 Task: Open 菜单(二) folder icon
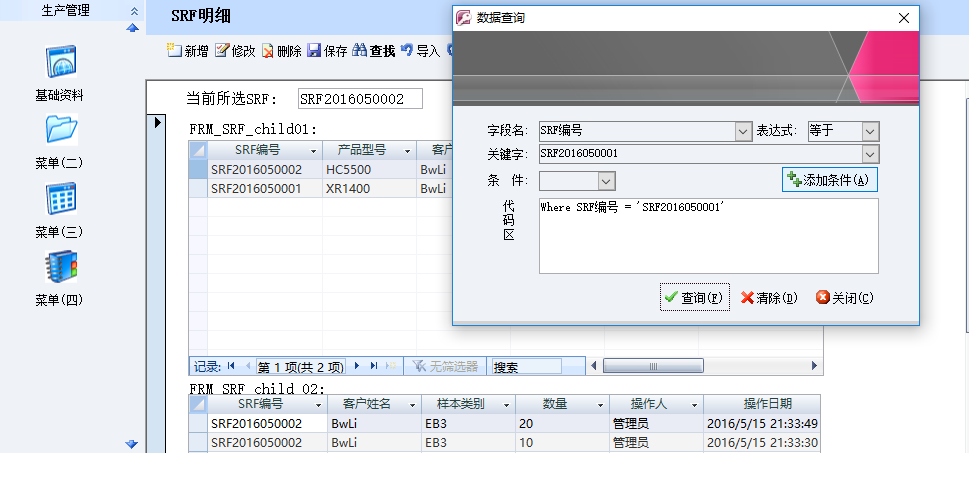tap(61, 129)
